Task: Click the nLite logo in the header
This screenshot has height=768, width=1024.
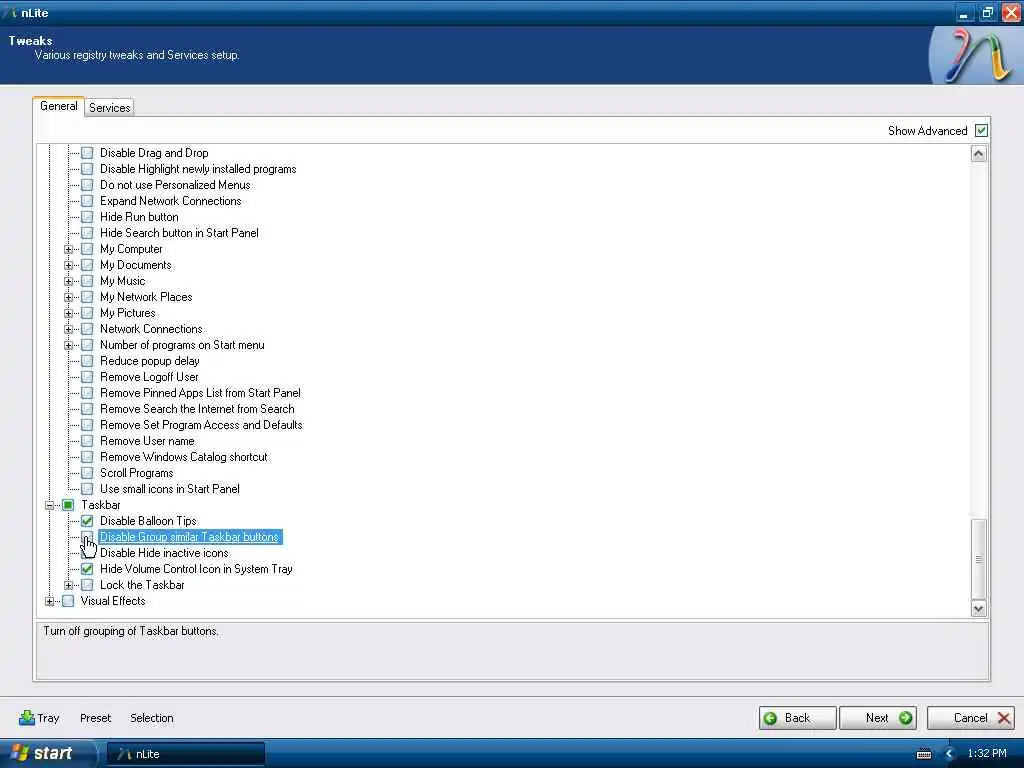Action: pos(975,55)
